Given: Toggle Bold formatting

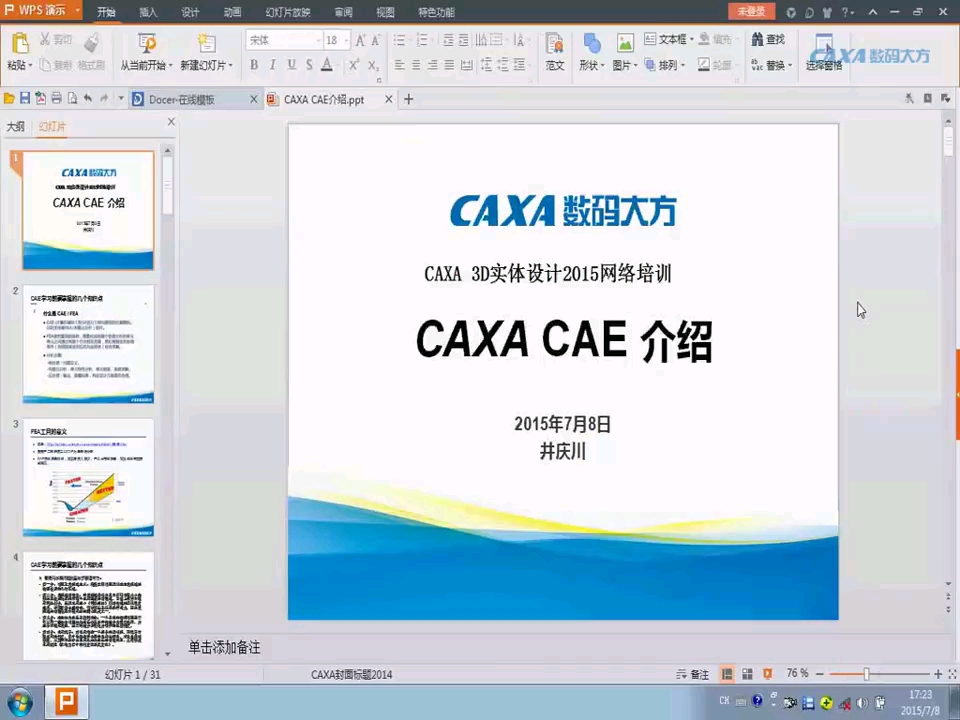Looking at the screenshot, I should (x=253, y=64).
